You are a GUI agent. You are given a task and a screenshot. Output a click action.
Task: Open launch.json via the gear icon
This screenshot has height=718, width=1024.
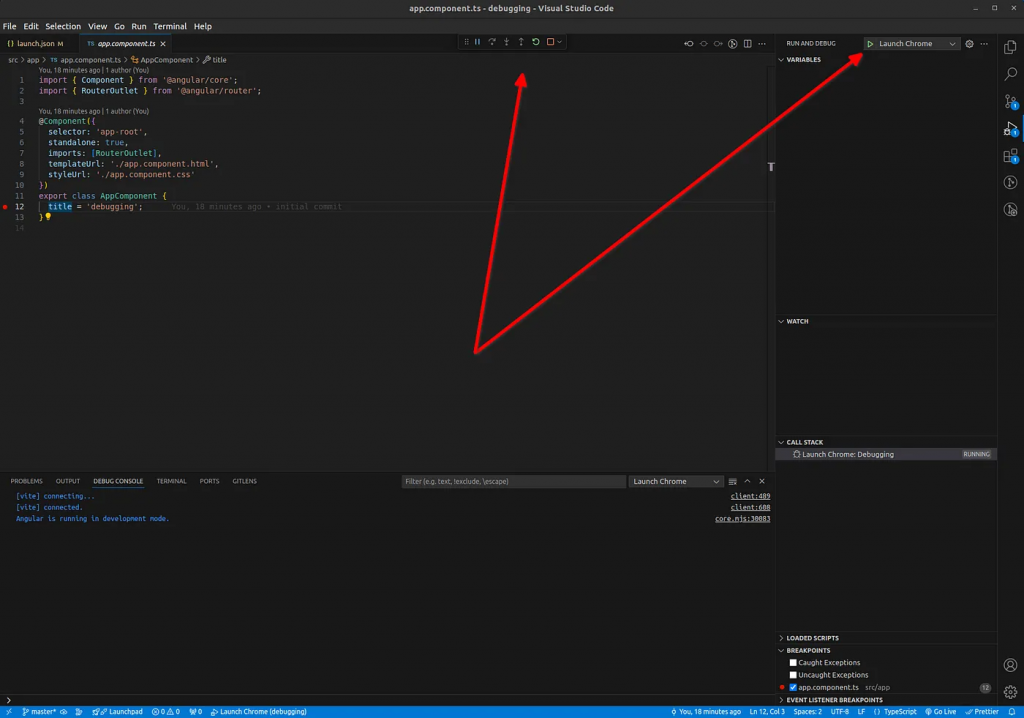coord(969,44)
